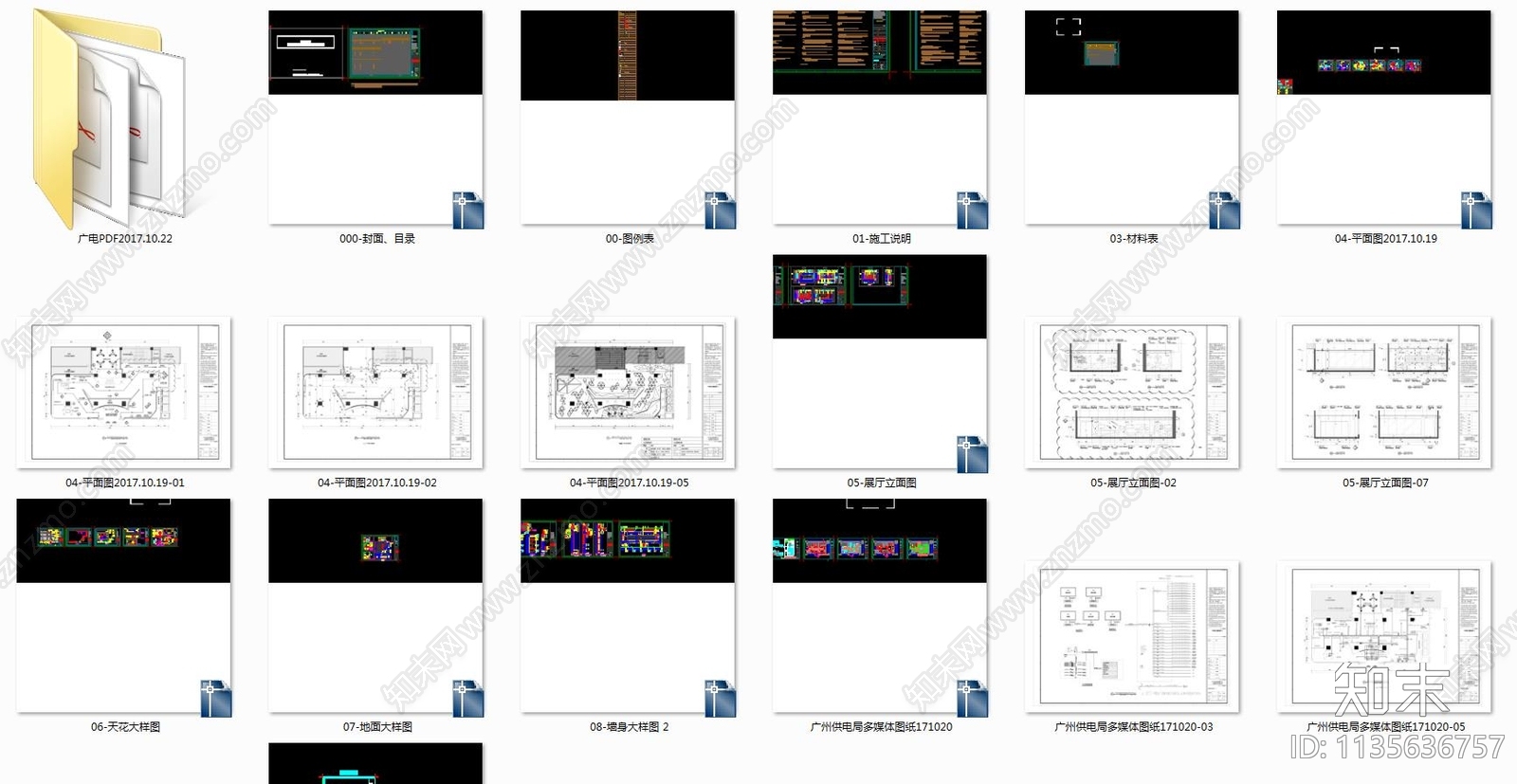Click the 05-展厅立面图-07 elevation preview
The height and width of the screenshot is (784, 1517).
[x=1384, y=392]
